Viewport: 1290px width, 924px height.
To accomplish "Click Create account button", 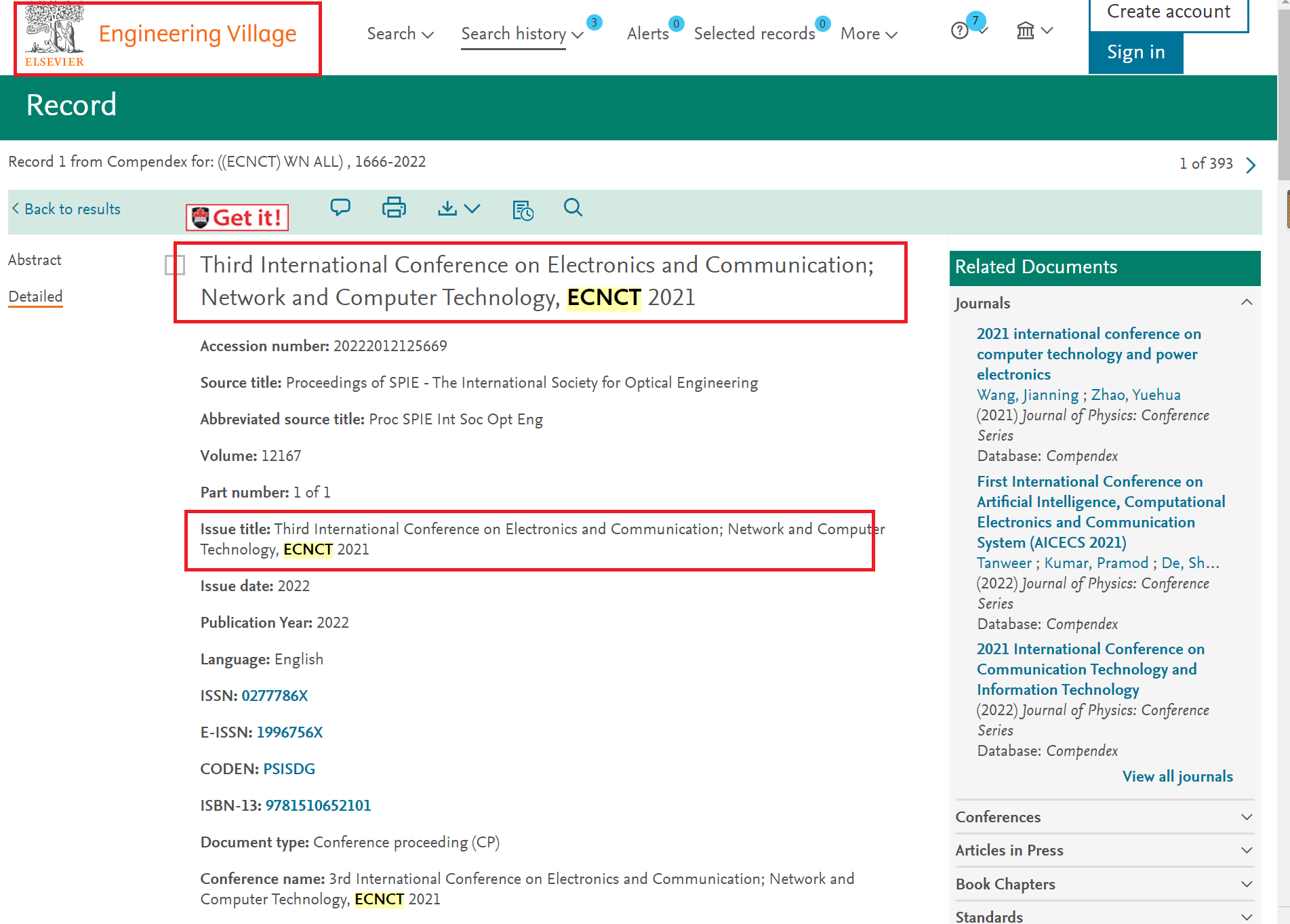I will 1169,14.
